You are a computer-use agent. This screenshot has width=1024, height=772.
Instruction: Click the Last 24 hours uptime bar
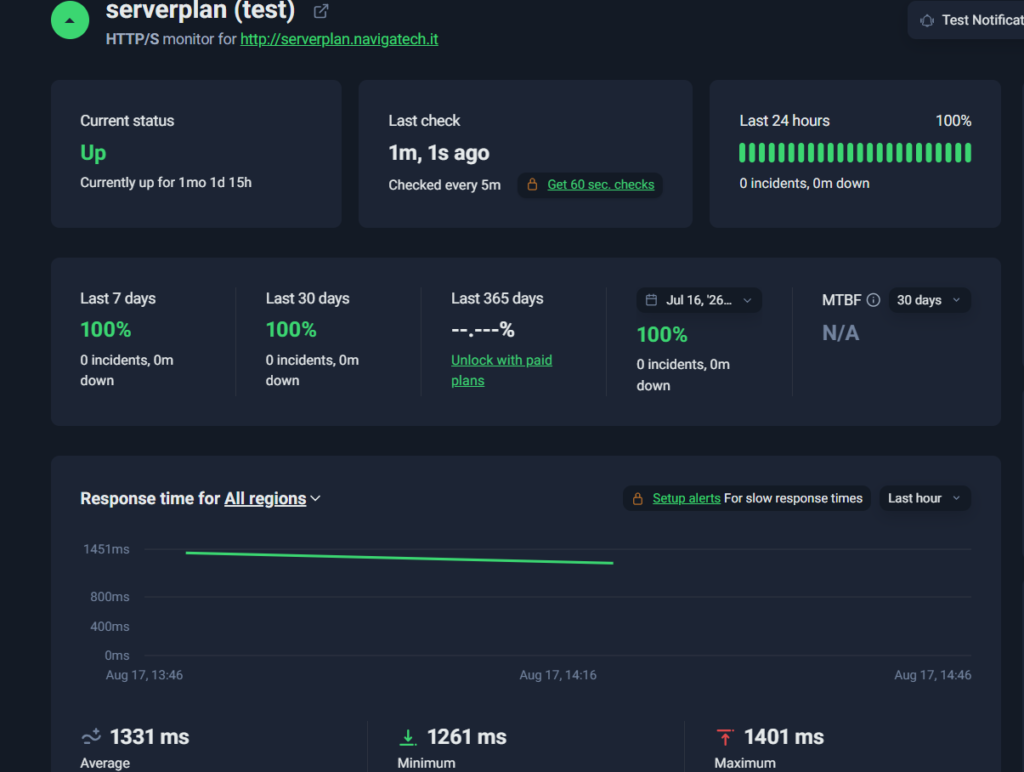[x=855, y=153]
